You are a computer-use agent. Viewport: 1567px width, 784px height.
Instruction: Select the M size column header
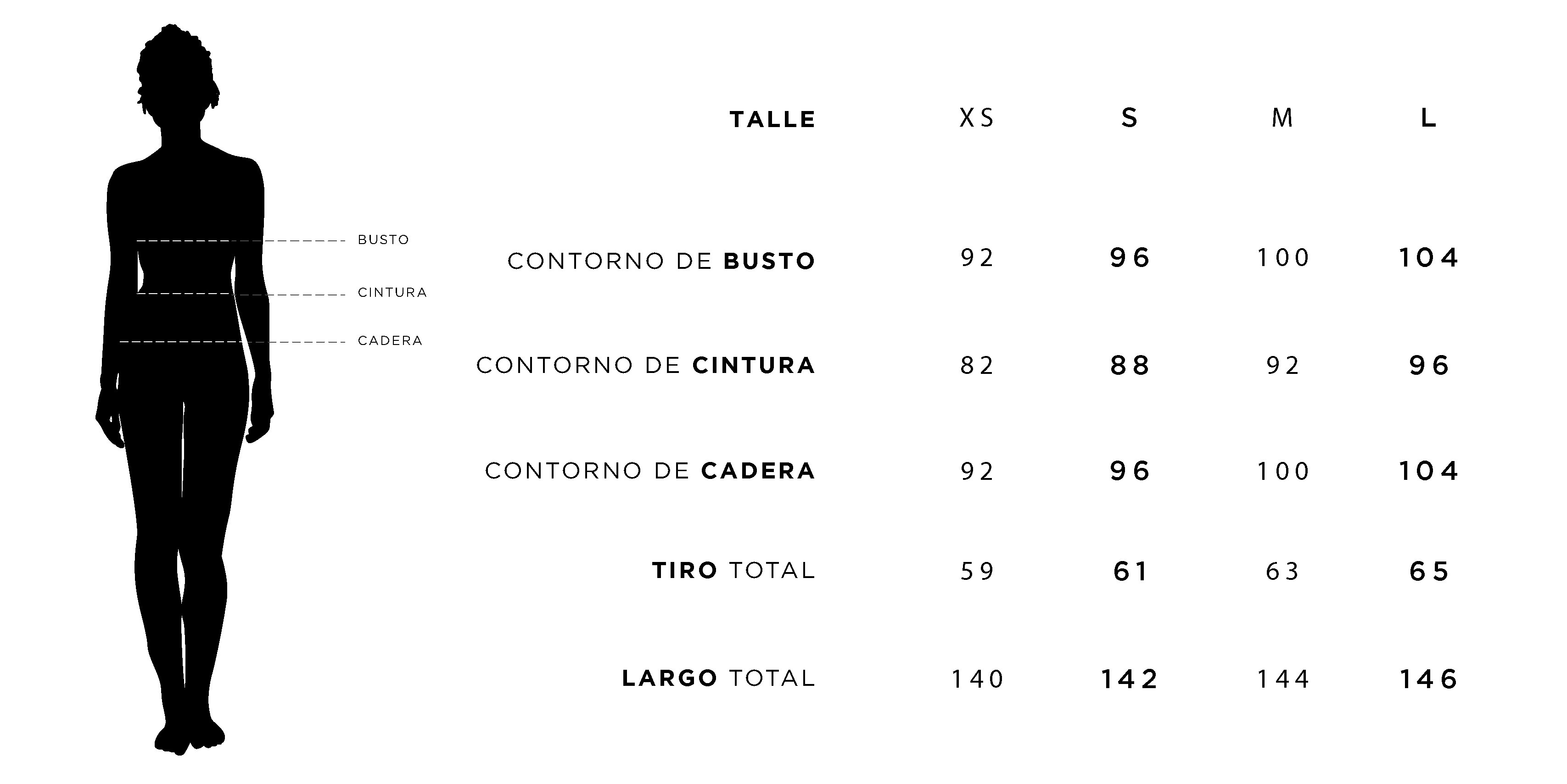(x=1282, y=118)
